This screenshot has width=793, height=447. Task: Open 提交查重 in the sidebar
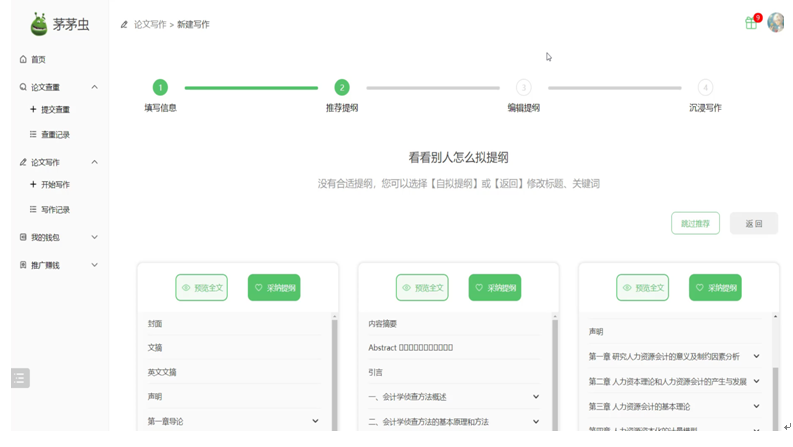55,110
